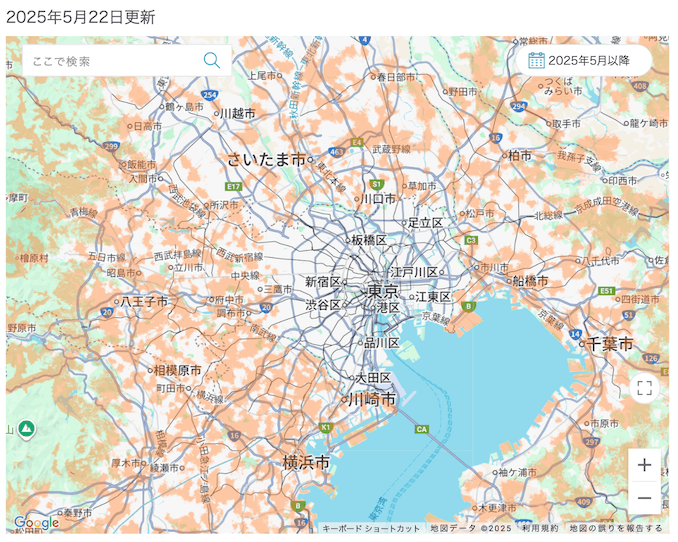Click the 柏市 label

[x=520, y=155]
